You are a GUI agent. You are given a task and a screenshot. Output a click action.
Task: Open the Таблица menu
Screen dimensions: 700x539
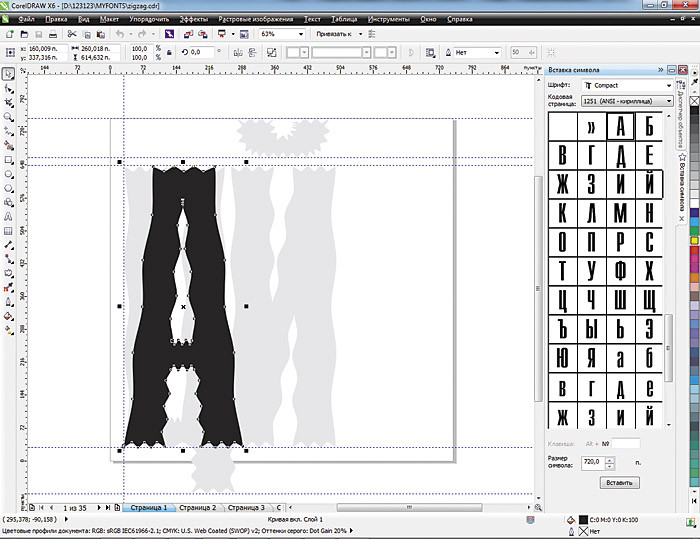tap(344, 19)
